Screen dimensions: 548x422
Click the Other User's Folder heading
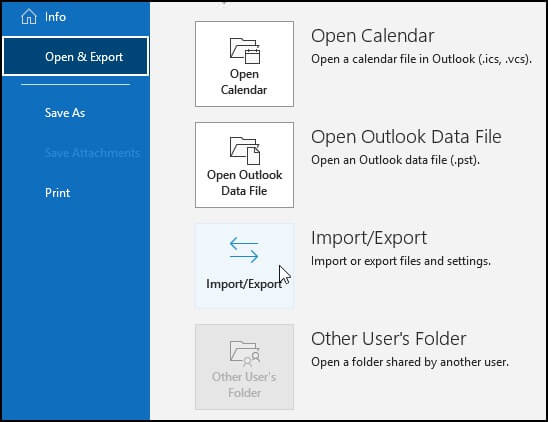click(389, 338)
